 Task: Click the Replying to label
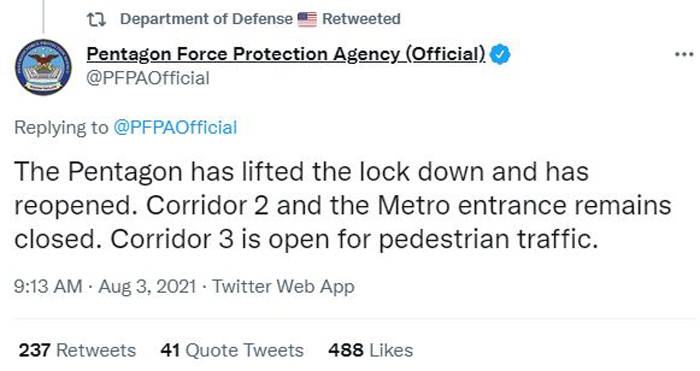(x=61, y=128)
